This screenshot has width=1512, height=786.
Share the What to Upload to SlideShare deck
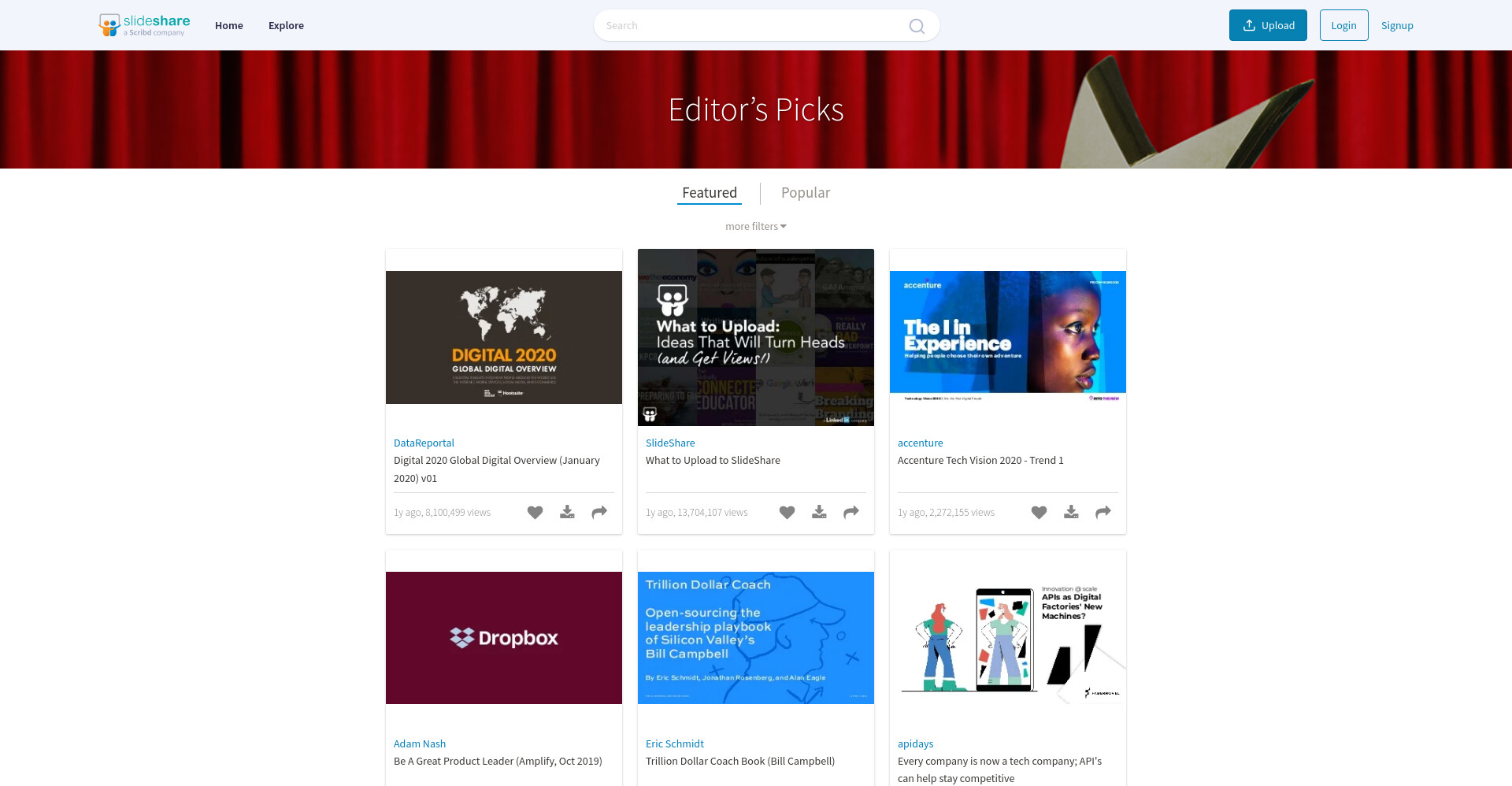click(x=851, y=512)
